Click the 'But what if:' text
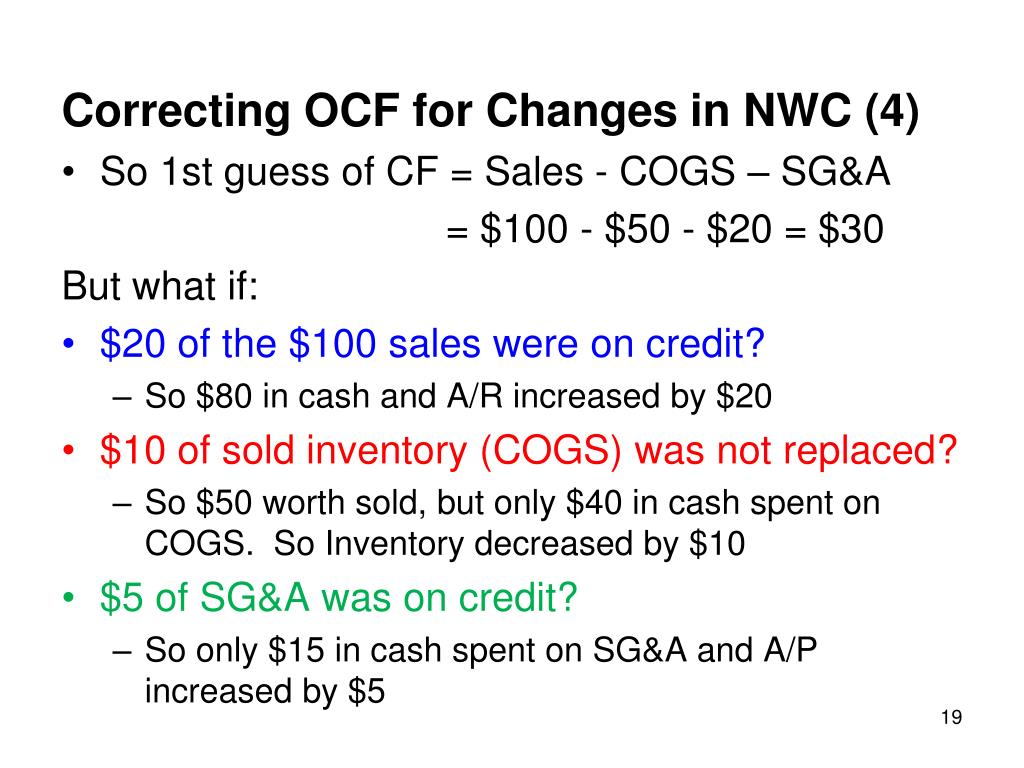Image resolution: width=1024 pixels, height=768 pixels. click(x=160, y=286)
